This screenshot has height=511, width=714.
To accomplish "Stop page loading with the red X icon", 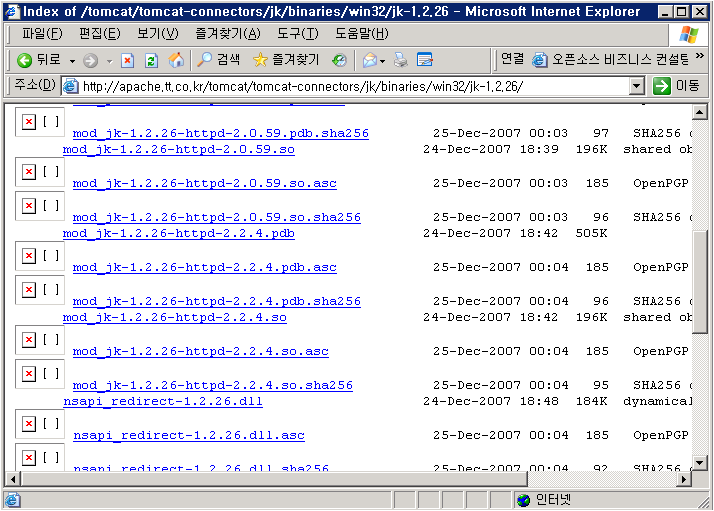I will [x=128, y=60].
